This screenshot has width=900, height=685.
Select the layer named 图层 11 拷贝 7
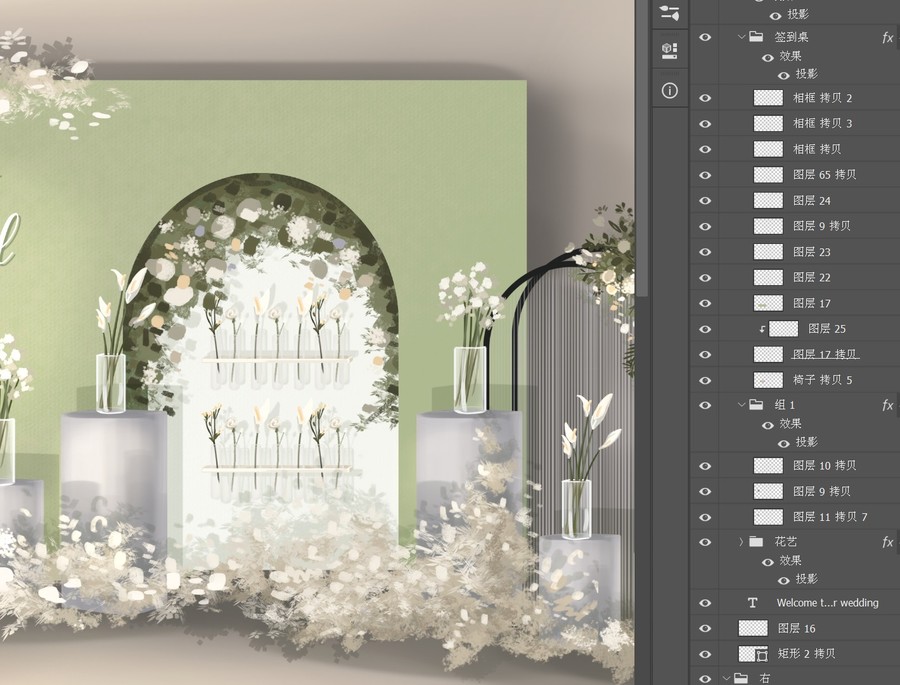point(830,517)
